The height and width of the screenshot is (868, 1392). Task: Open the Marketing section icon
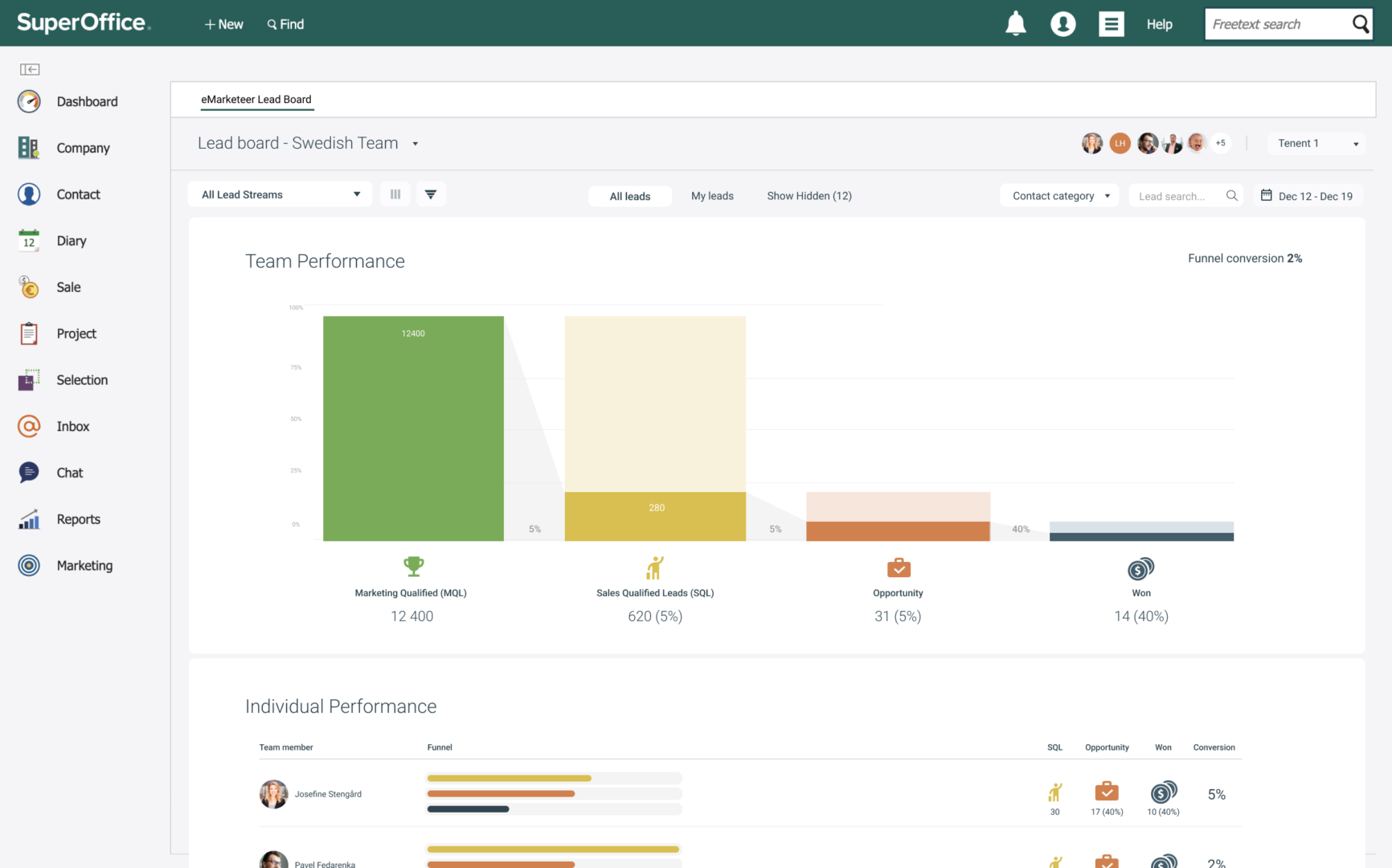coord(29,565)
